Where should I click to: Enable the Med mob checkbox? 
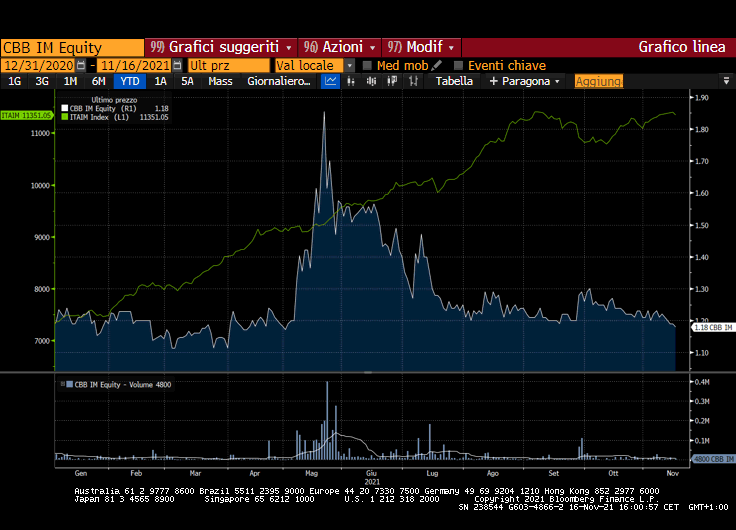(x=368, y=65)
